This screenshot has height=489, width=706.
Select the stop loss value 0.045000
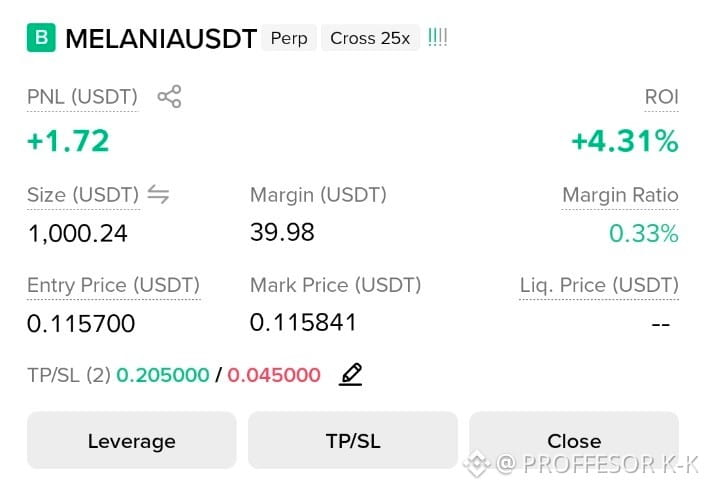274,375
